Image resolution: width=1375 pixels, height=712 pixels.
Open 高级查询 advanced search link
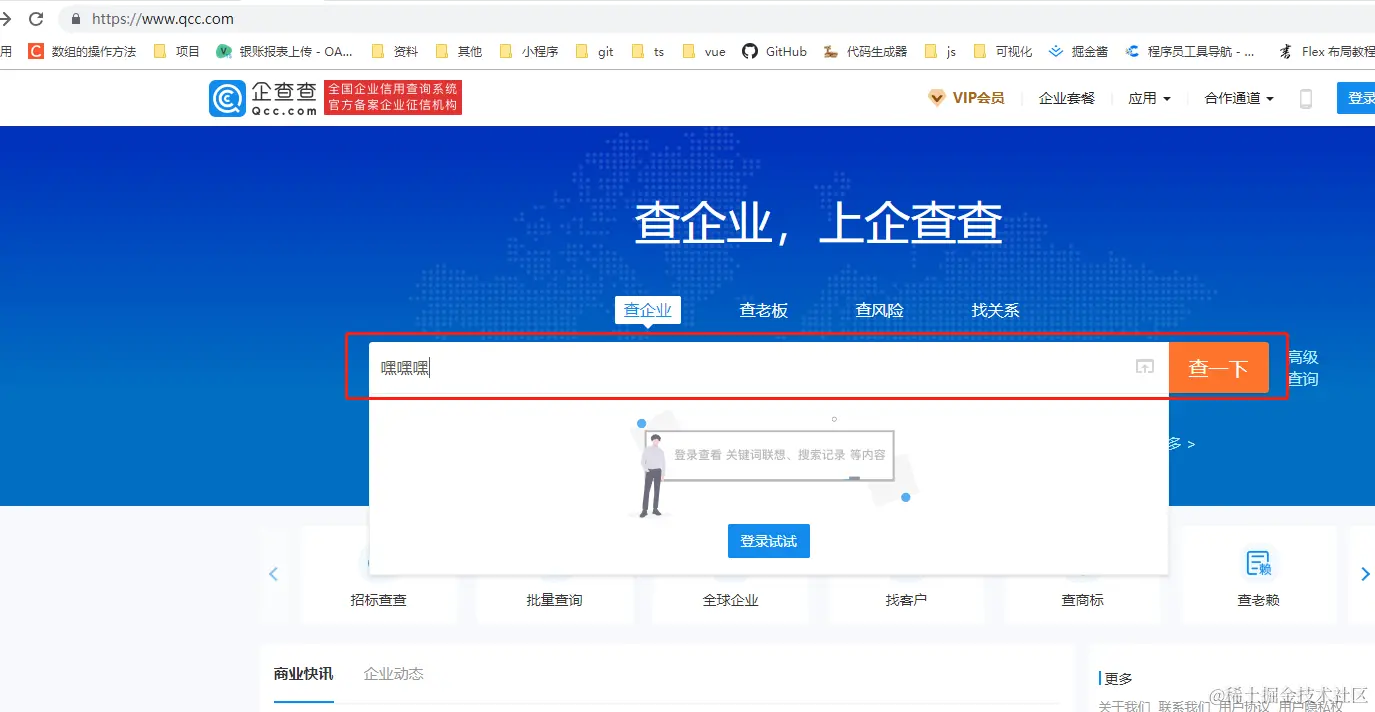(1303, 368)
